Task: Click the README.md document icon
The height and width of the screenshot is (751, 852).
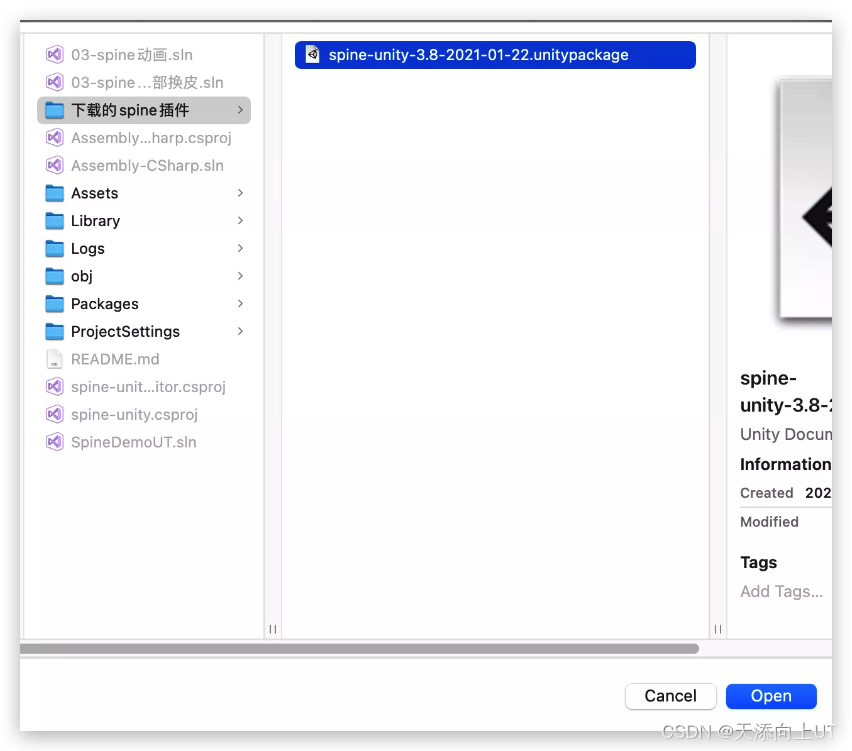Action: point(54,359)
